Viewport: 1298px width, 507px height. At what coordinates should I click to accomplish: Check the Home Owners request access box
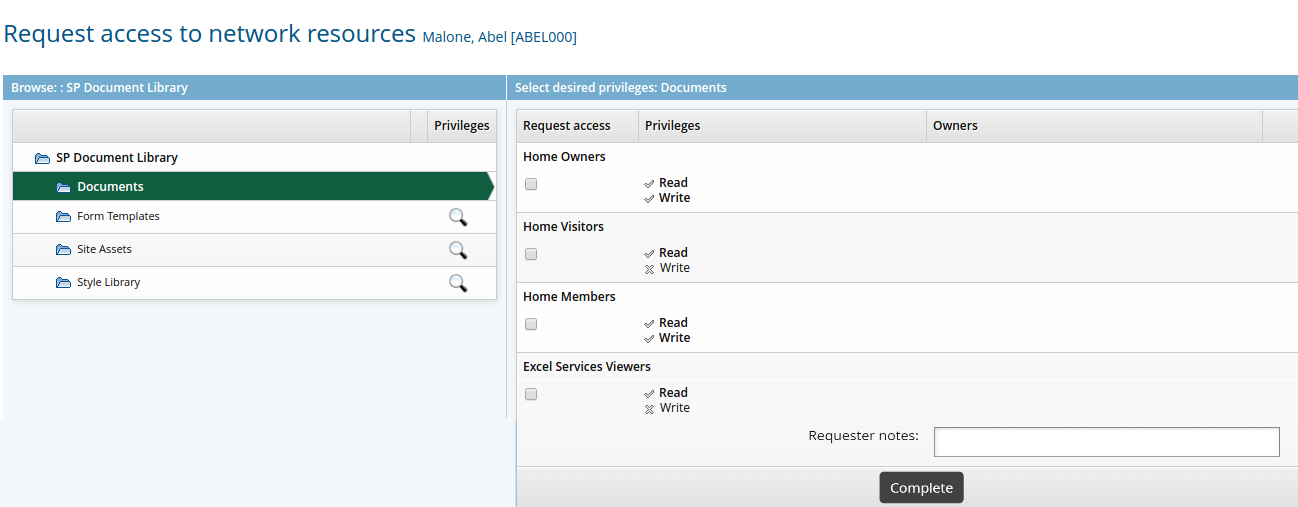(531, 184)
